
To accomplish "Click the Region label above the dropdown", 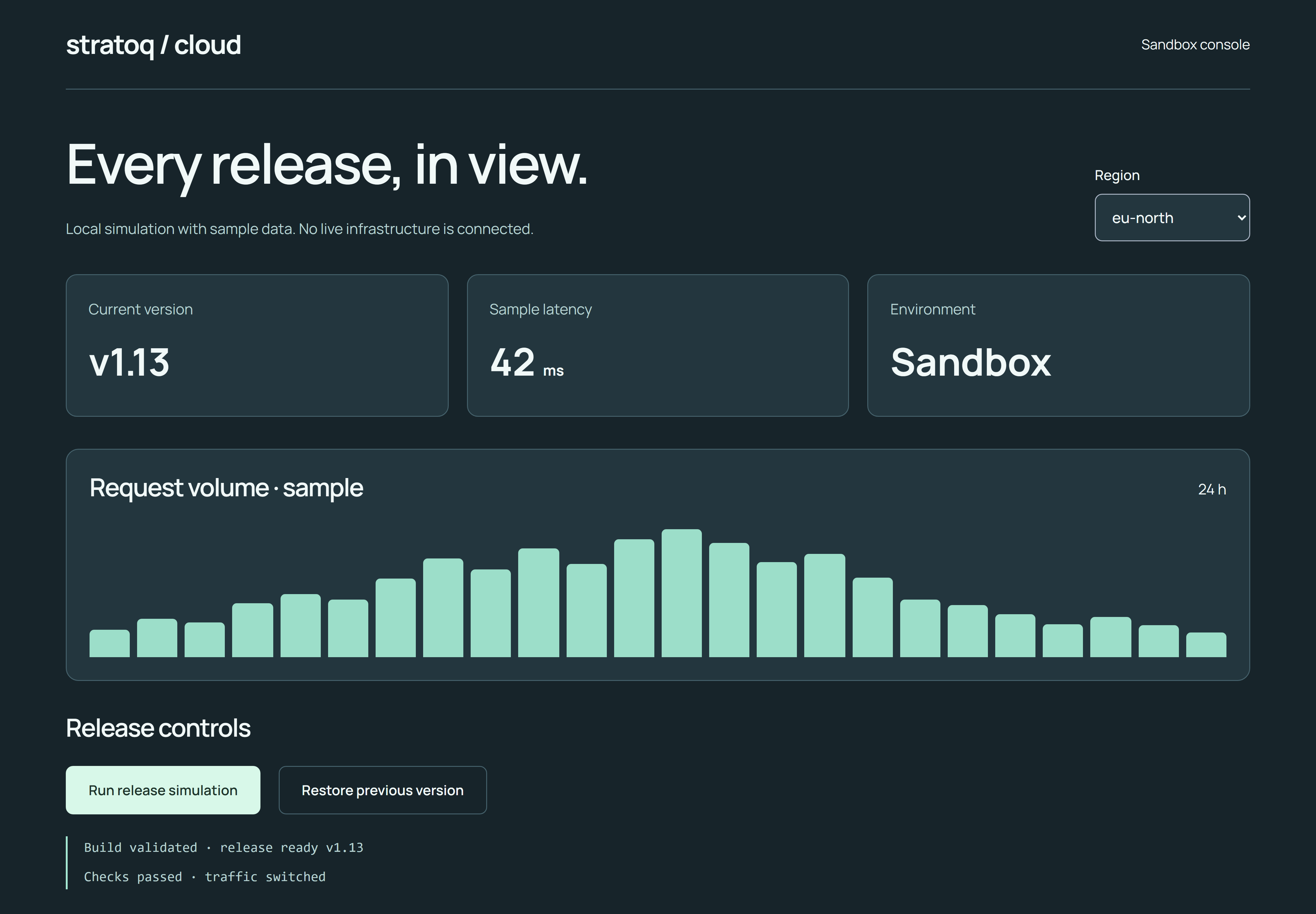I will pyautogui.click(x=1117, y=175).
